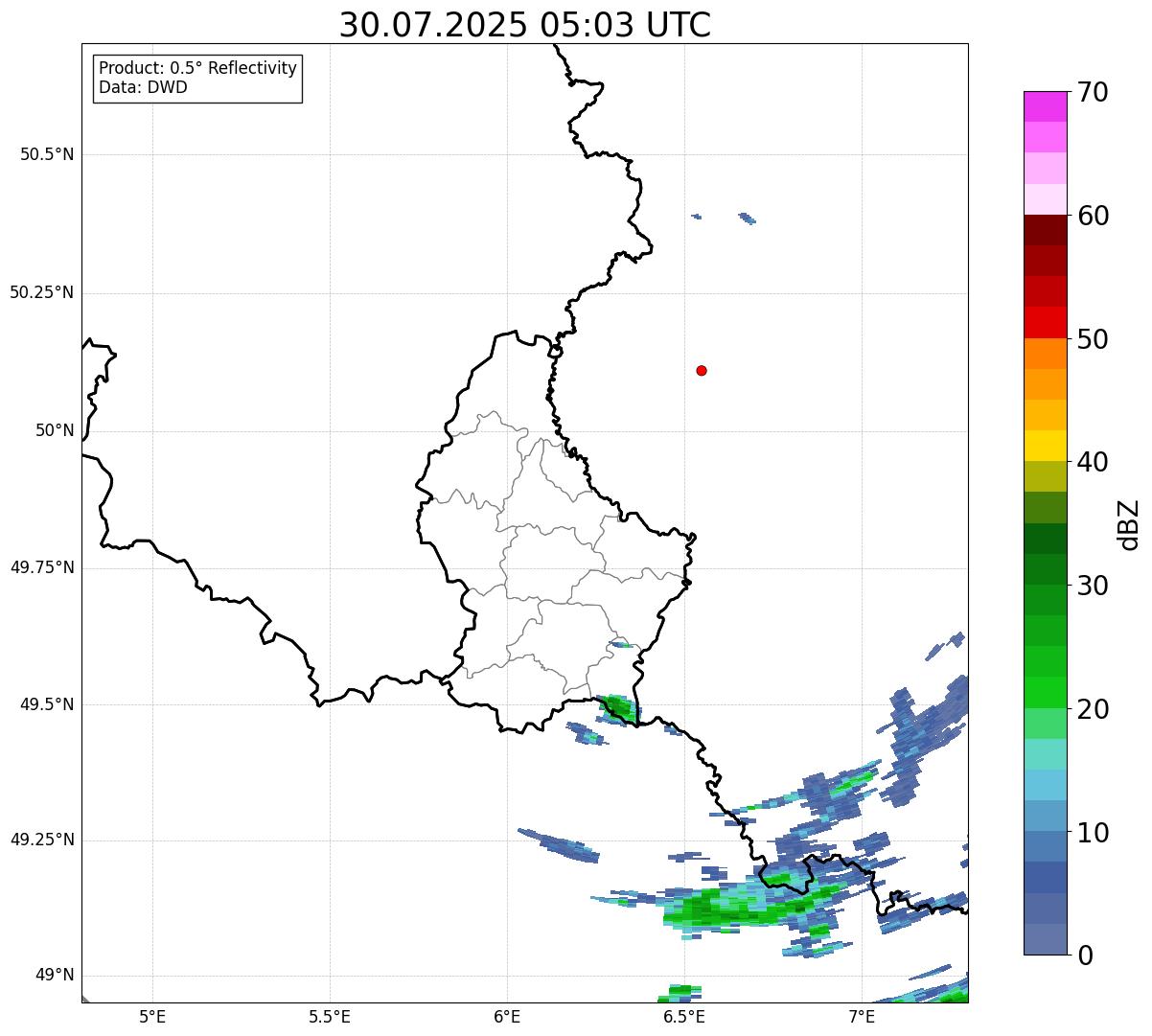Screen dimensions: 1152x1036
Task: Pick the yellow colorbar swatch at 40 dBZ
Action: pos(1045,447)
